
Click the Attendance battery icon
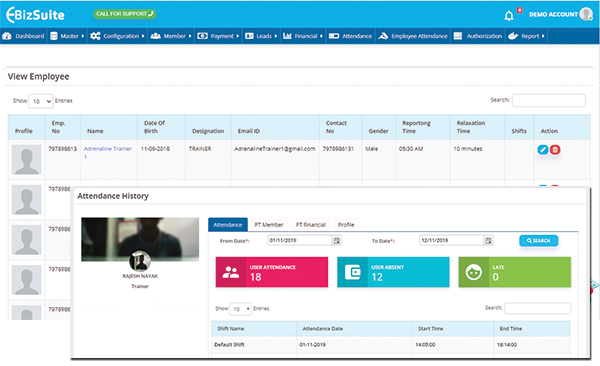click(334, 36)
